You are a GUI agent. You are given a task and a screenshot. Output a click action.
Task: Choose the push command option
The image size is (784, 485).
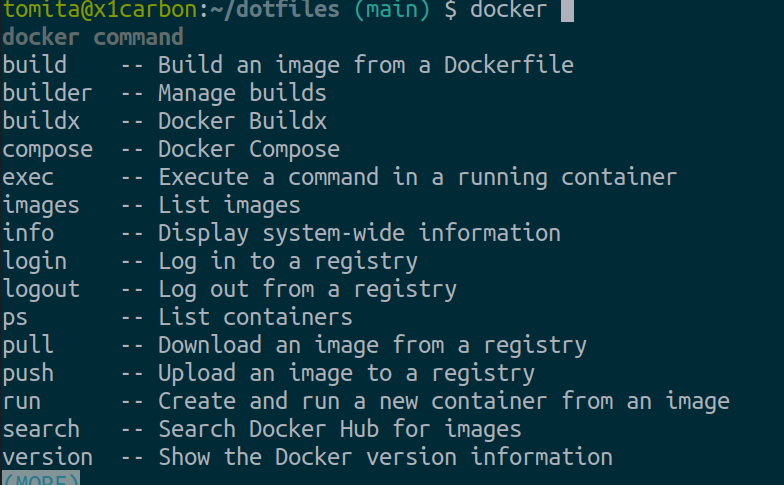pos(28,374)
